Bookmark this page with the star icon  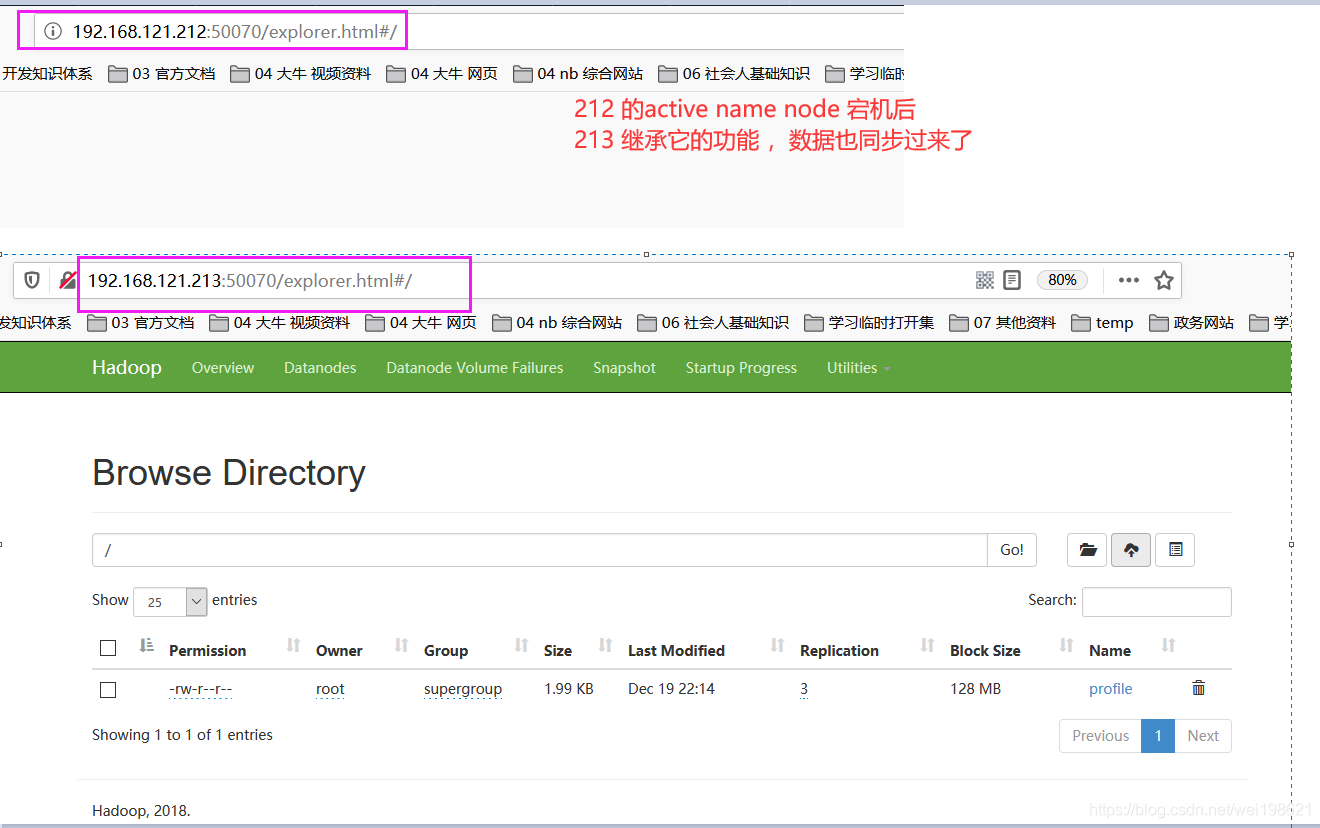tap(1164, 280)
